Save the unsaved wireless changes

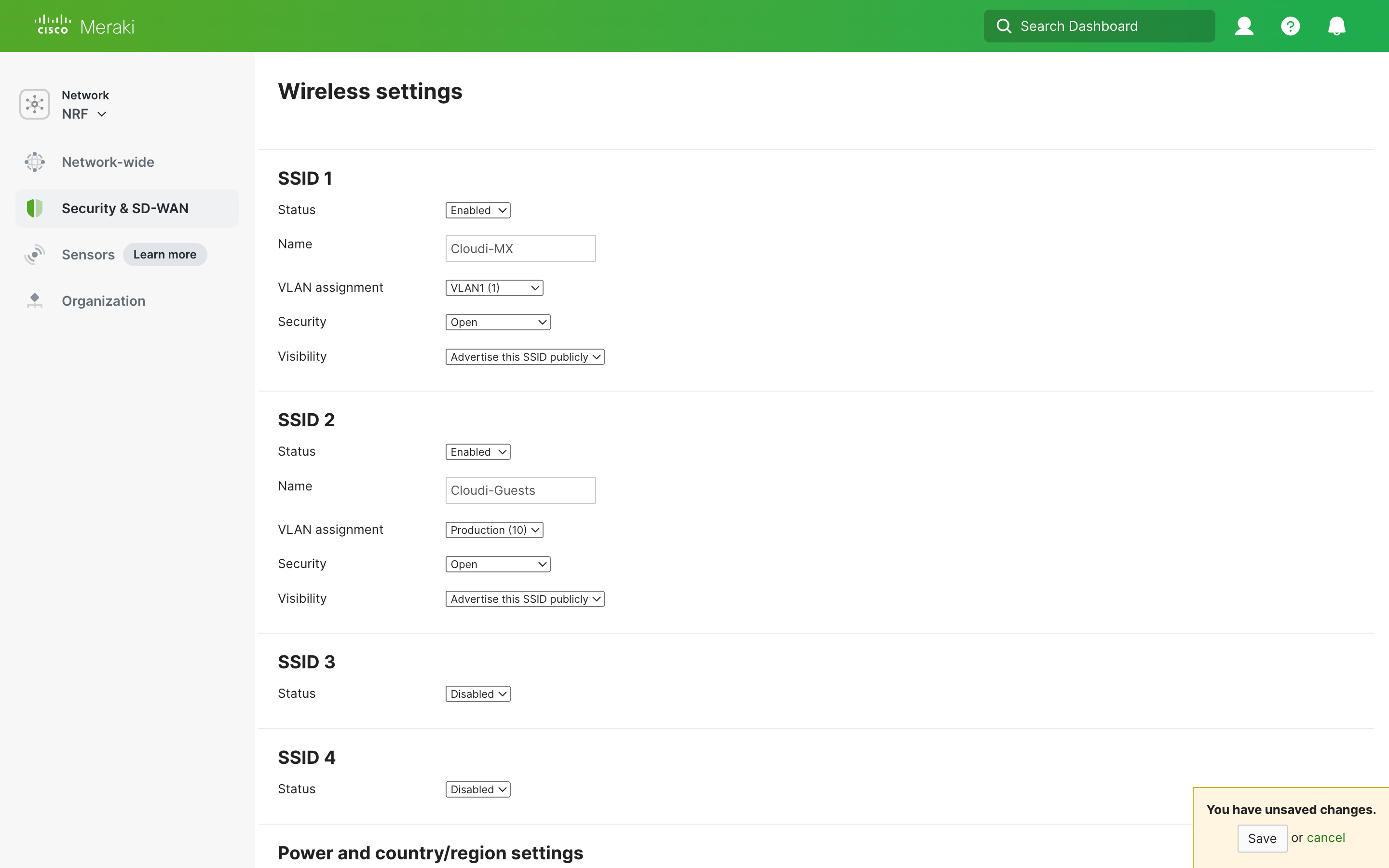coord(1262,838)
